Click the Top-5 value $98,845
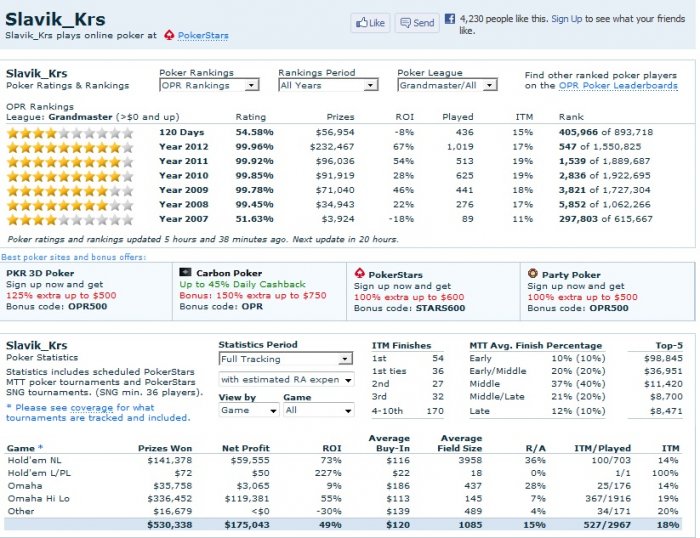 [663, 359]
